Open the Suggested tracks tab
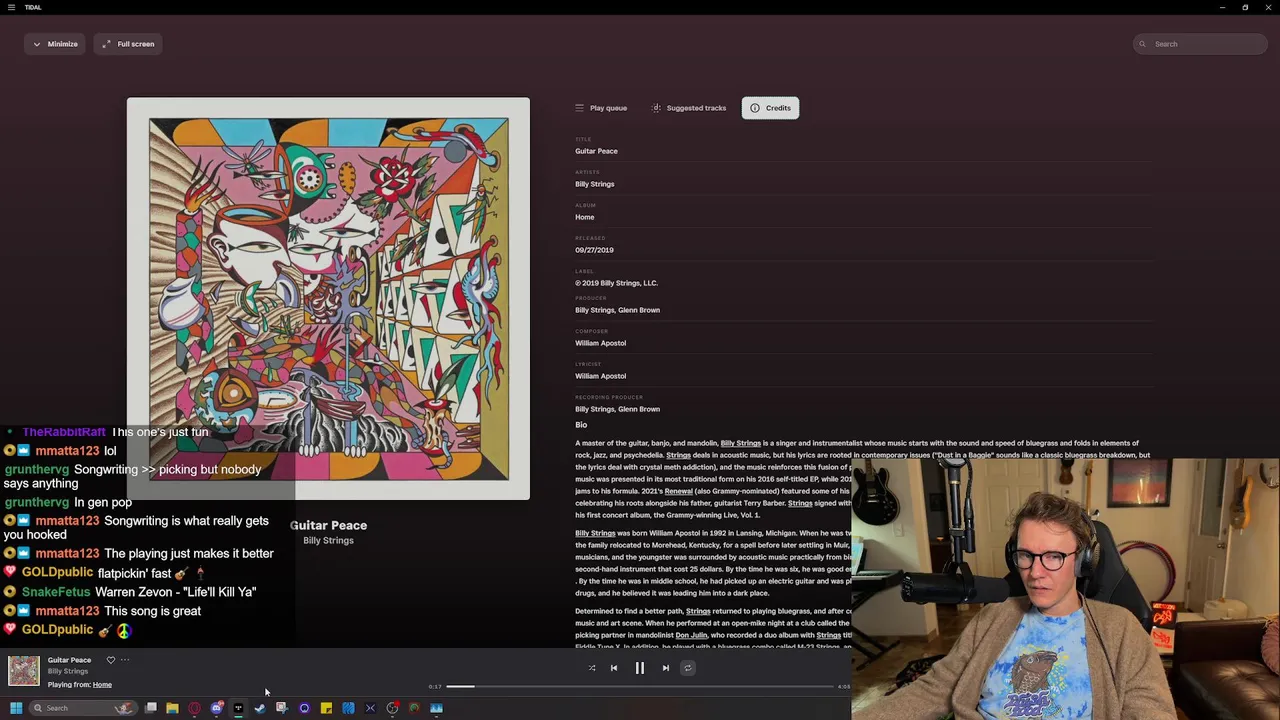1280x720 pixels. pyautogui.click(x=688, y=108)
